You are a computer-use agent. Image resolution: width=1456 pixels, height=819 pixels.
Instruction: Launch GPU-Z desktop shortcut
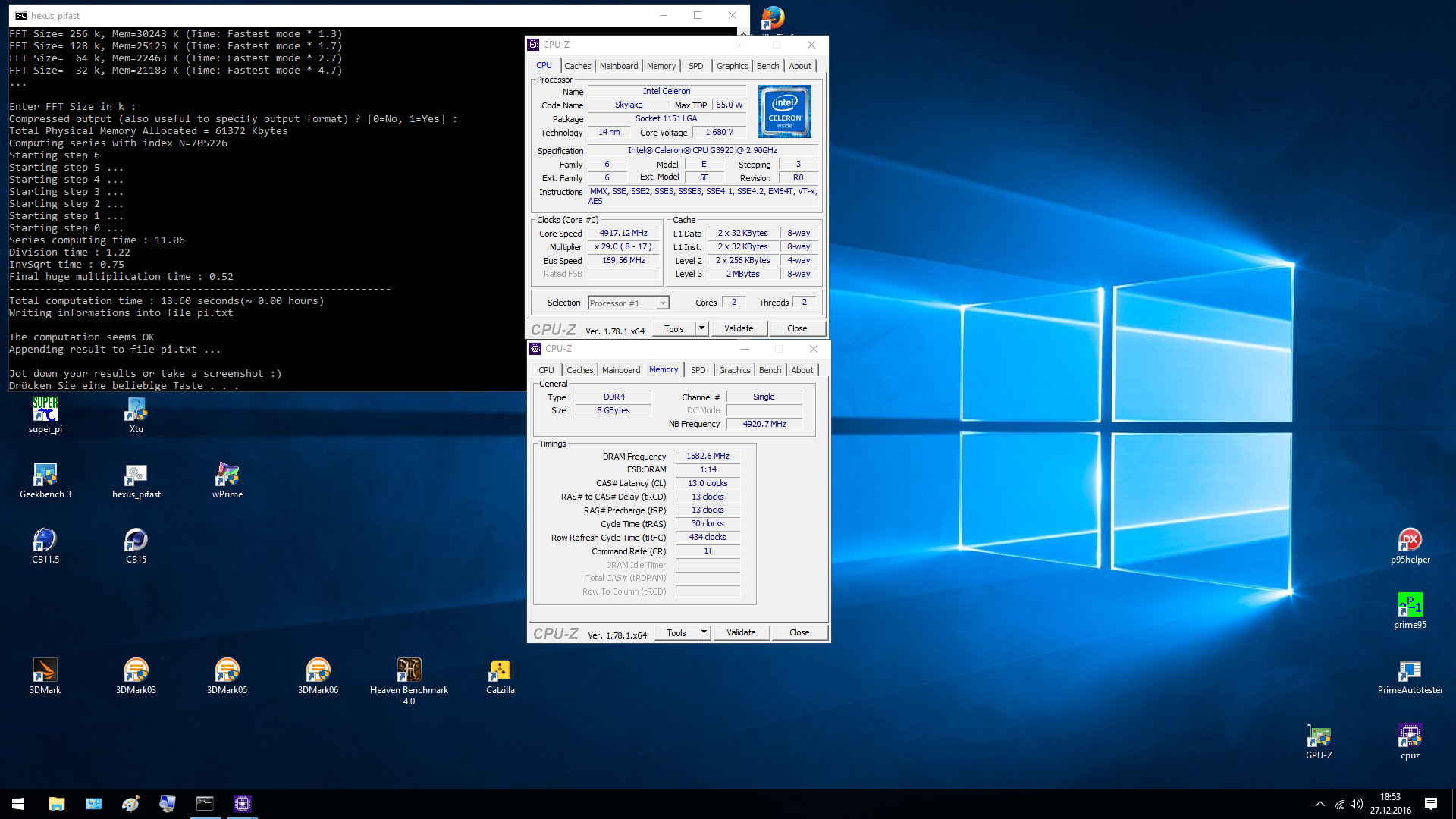pos(1319,742)
